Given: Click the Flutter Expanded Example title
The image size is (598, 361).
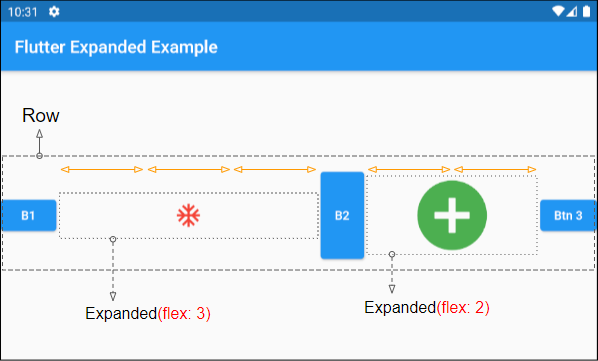Looking at the screenshot, I should pyautogui.click(x=116, y=47).
